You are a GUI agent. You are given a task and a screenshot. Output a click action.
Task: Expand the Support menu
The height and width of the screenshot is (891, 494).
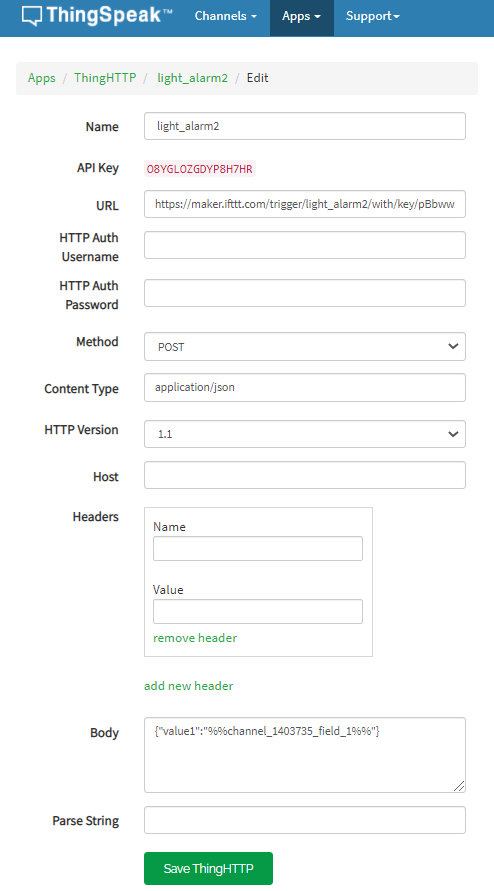click(x=372, y=16)
